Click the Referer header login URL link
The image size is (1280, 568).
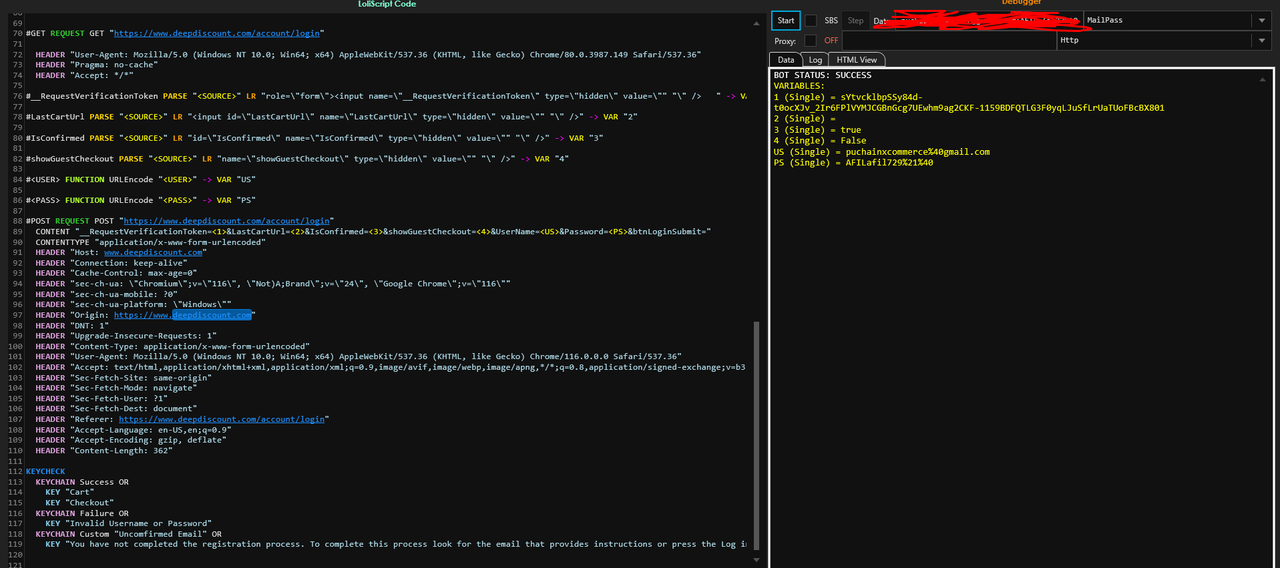tap(221, 419)
